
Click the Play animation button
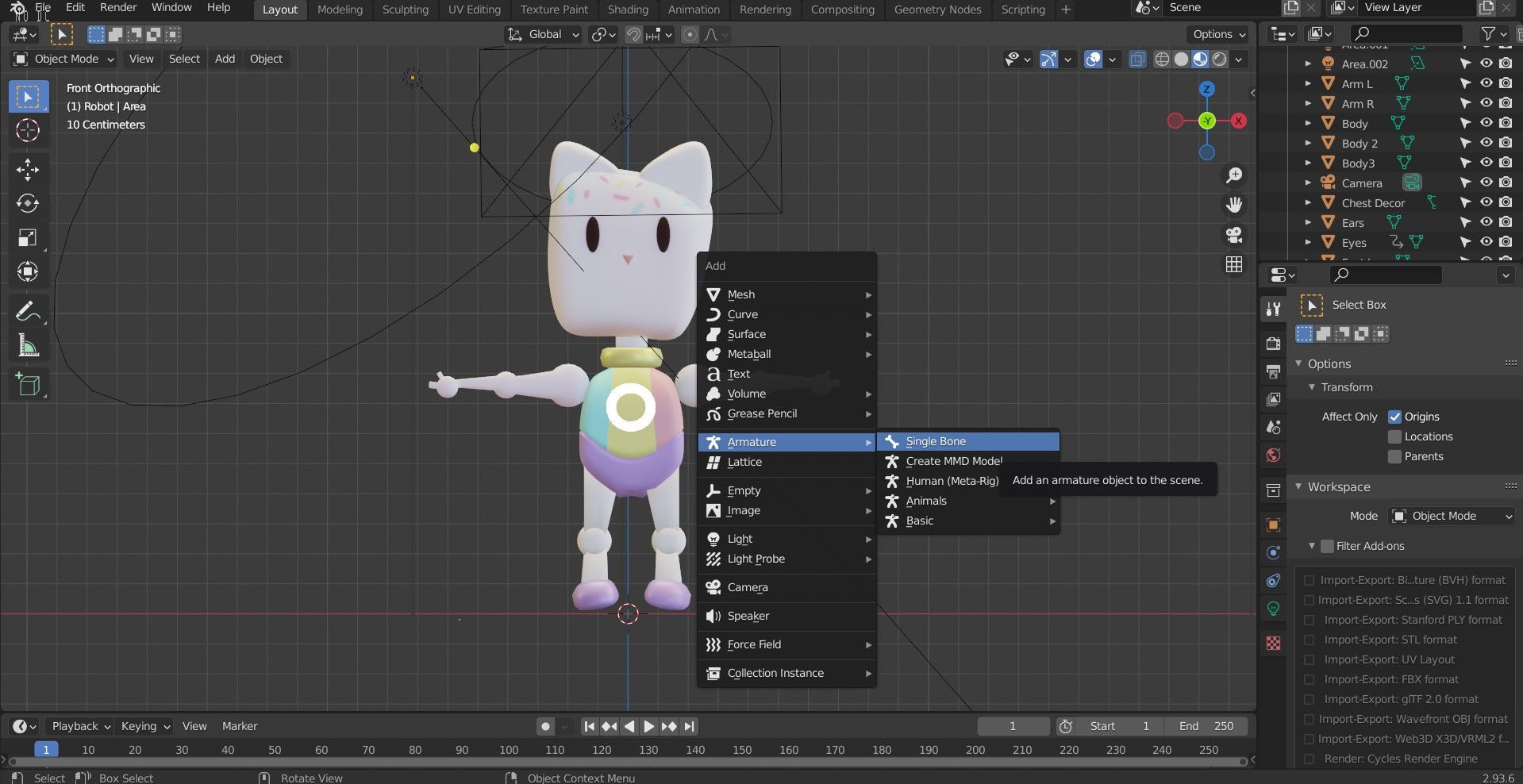(648, 726)
